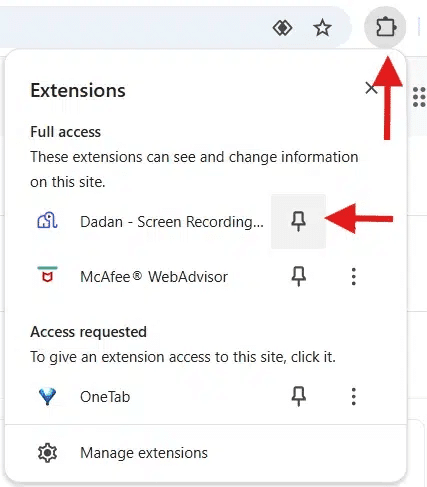Open more options for OneTab
Screen dimensions: 427x487
tap(353, 396)
